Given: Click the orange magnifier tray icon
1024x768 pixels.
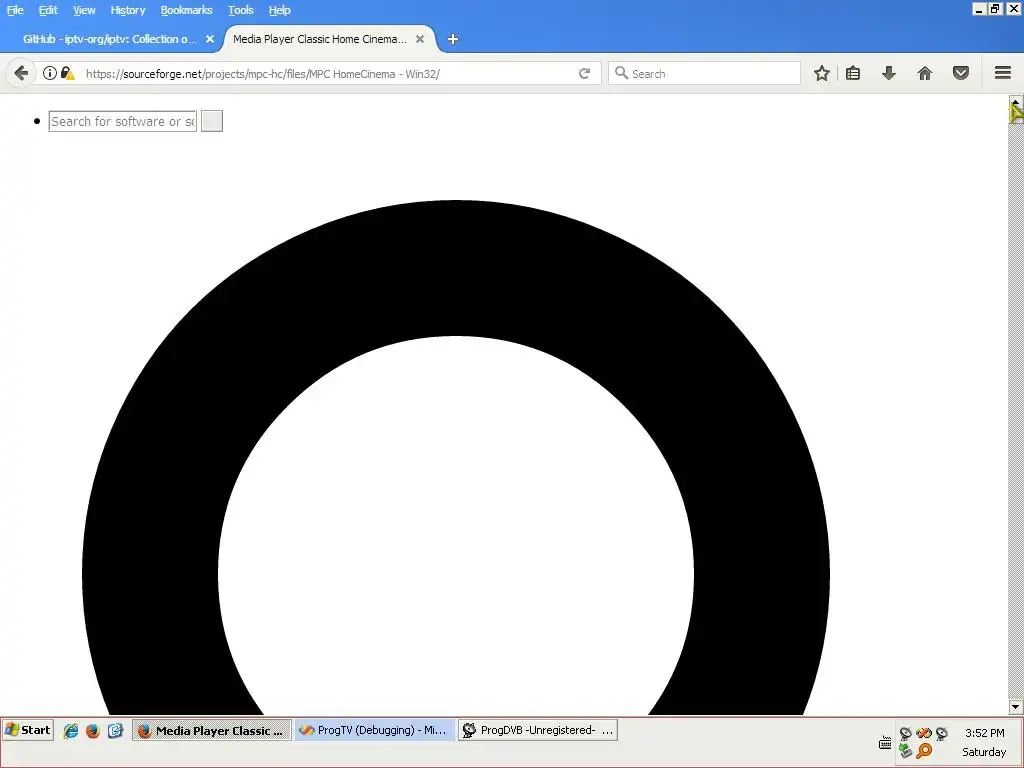Looking at the screenshot, I should coord(924,751).
